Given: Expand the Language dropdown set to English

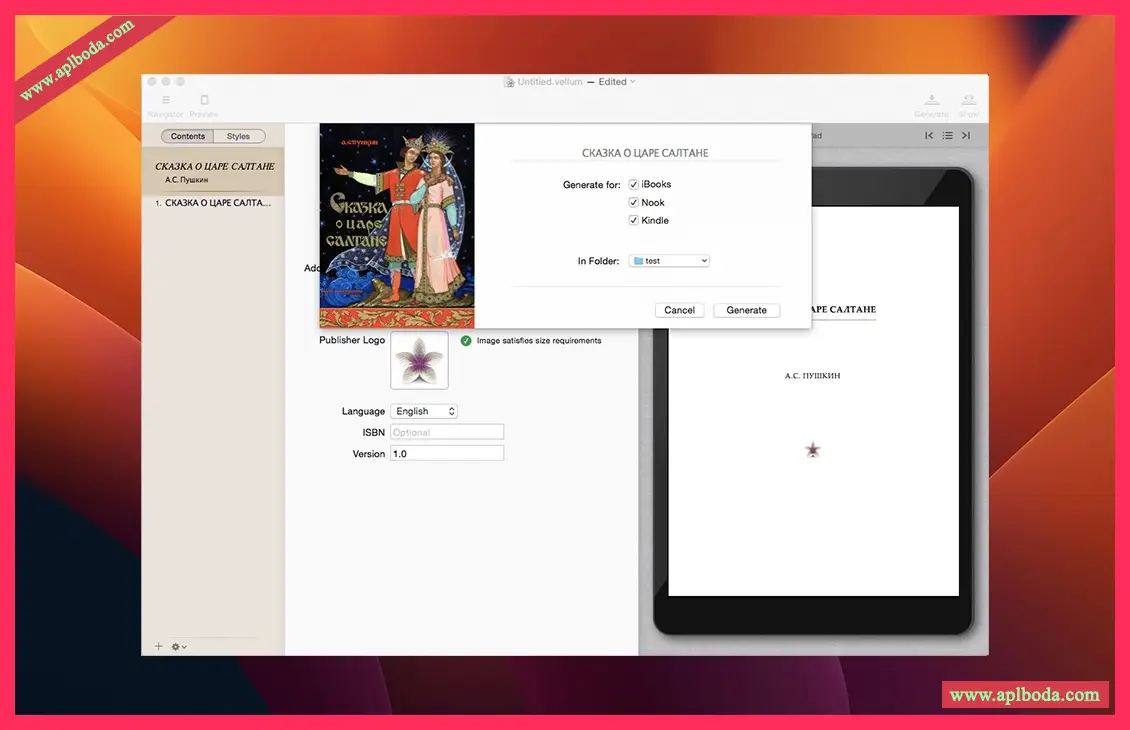Looking at the screenshot, I should (424, 411).
